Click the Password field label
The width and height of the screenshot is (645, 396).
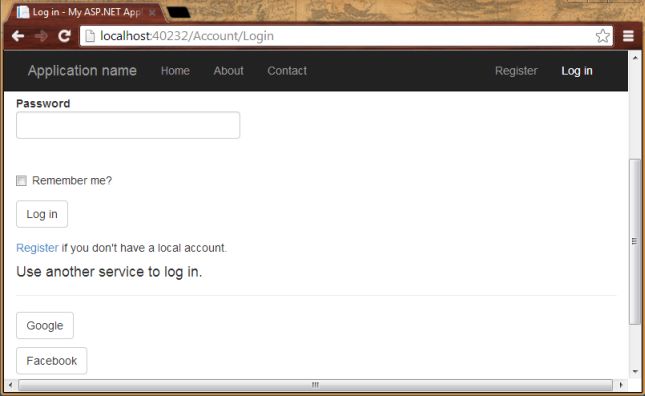pyautogui.click(x=43, y=103)
